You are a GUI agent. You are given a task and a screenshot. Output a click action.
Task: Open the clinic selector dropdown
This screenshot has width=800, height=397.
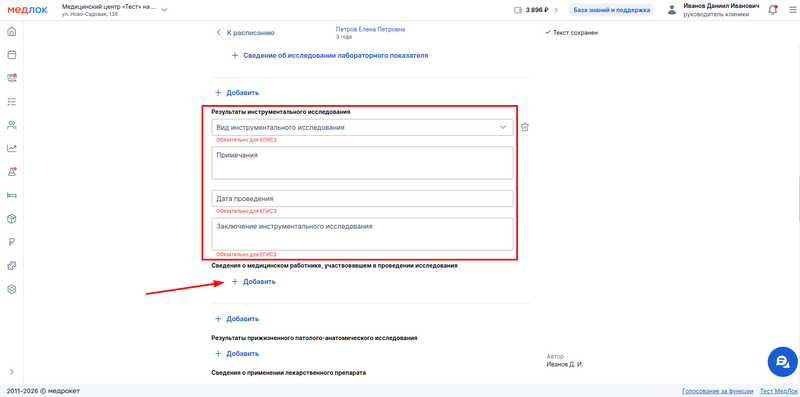(114, 10)
